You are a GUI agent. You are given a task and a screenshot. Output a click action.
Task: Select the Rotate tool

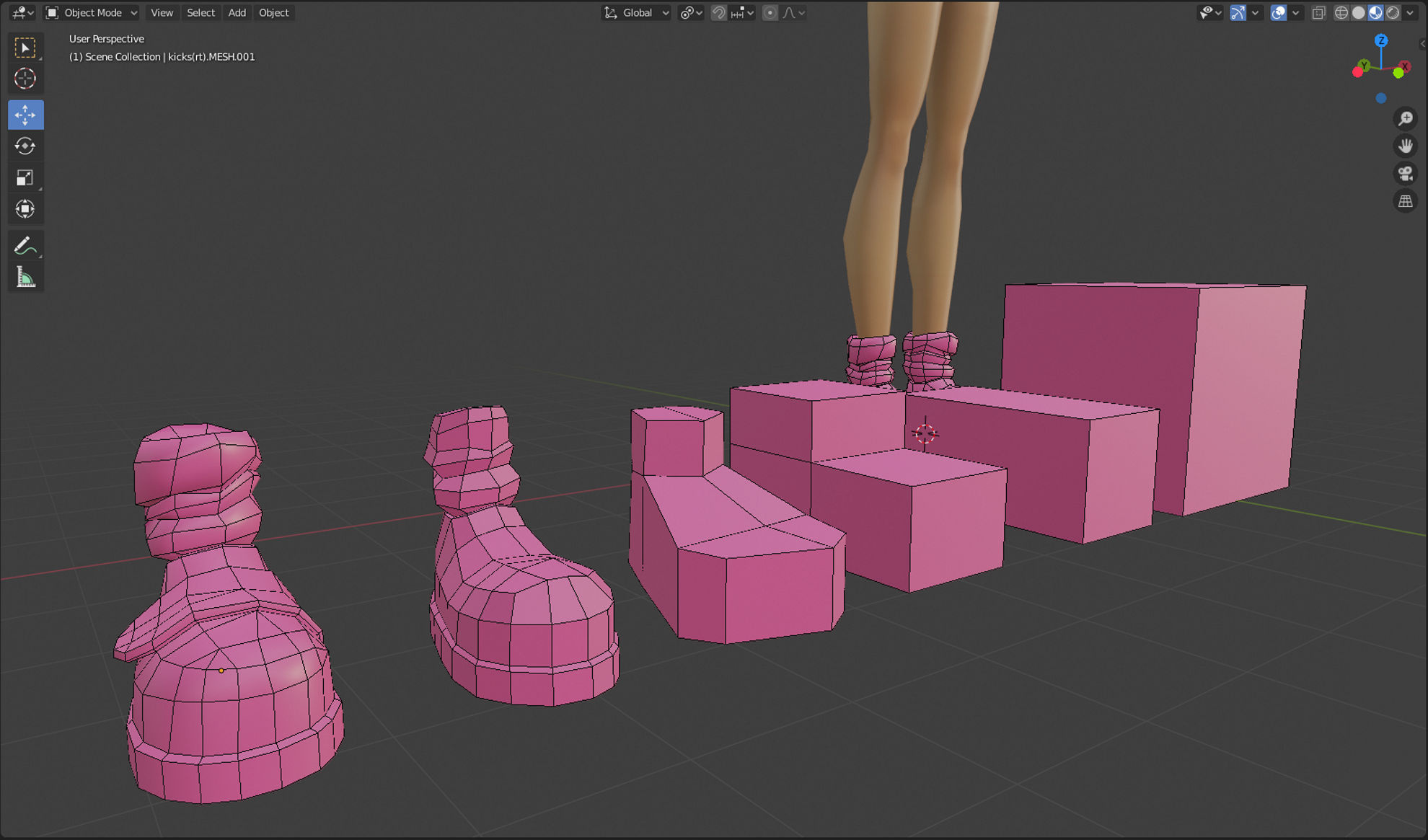(x=25, y=146)
